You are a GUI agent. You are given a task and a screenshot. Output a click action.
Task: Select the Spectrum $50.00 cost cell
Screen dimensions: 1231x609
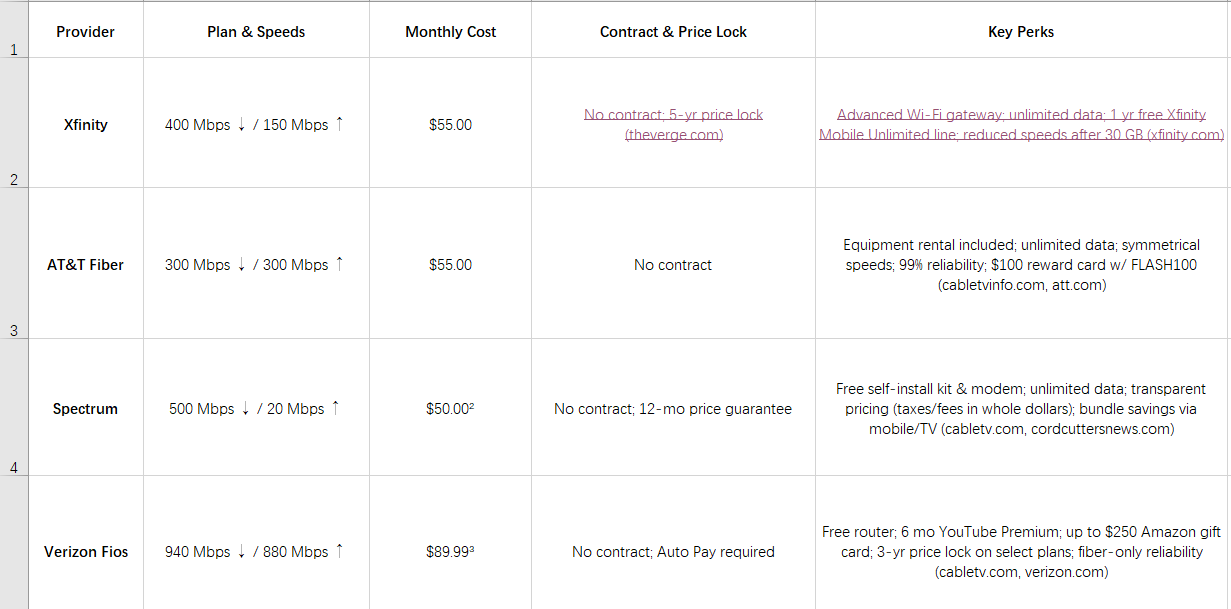(450, 407)
